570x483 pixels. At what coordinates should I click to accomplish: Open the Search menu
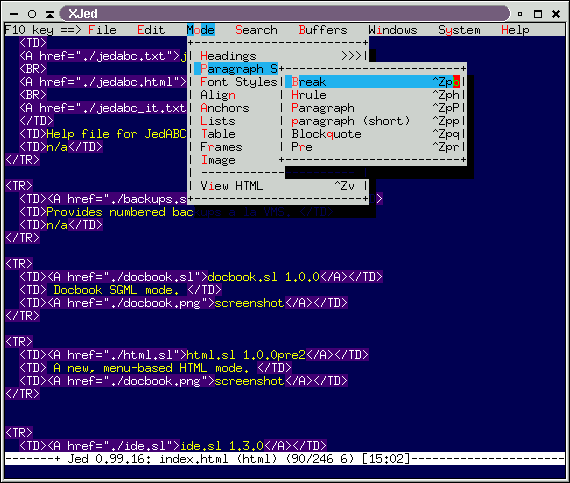click(x=256, y=30)
